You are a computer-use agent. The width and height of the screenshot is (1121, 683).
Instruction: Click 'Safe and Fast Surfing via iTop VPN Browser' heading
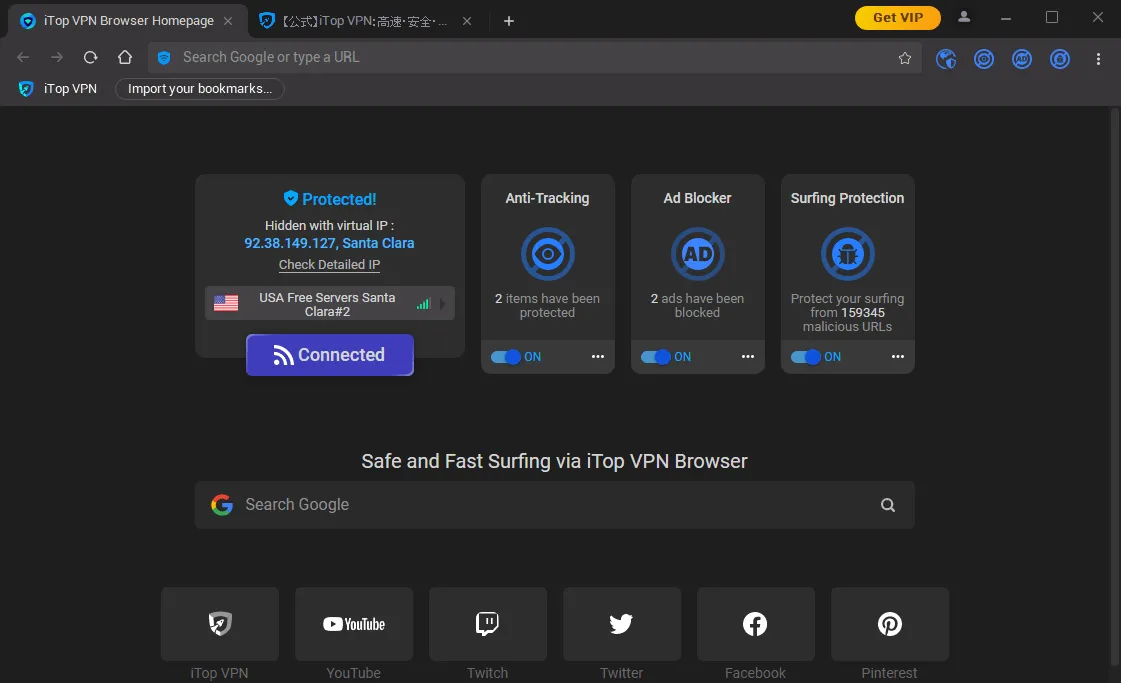click(555, 461)
